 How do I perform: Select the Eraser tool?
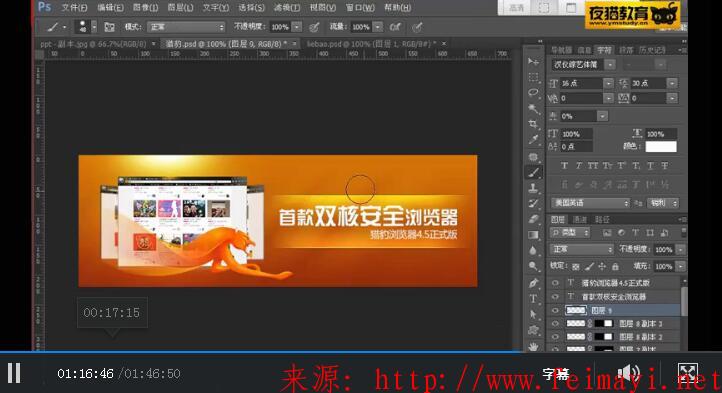(533, 219)
